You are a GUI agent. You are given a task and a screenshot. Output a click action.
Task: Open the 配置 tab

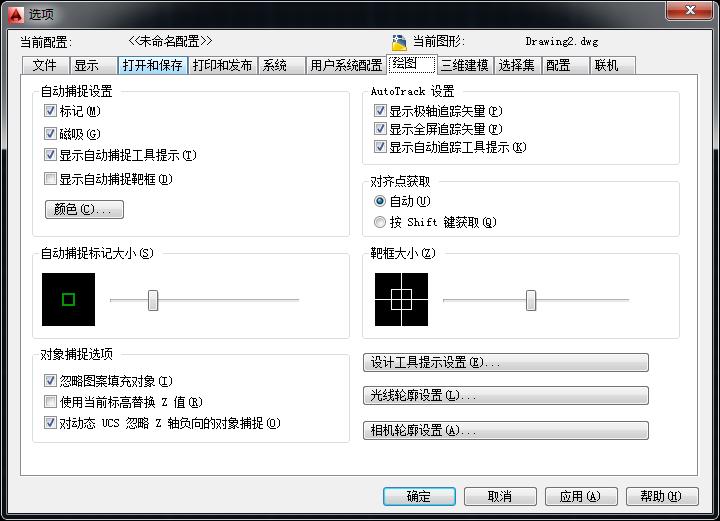(565, 65)
